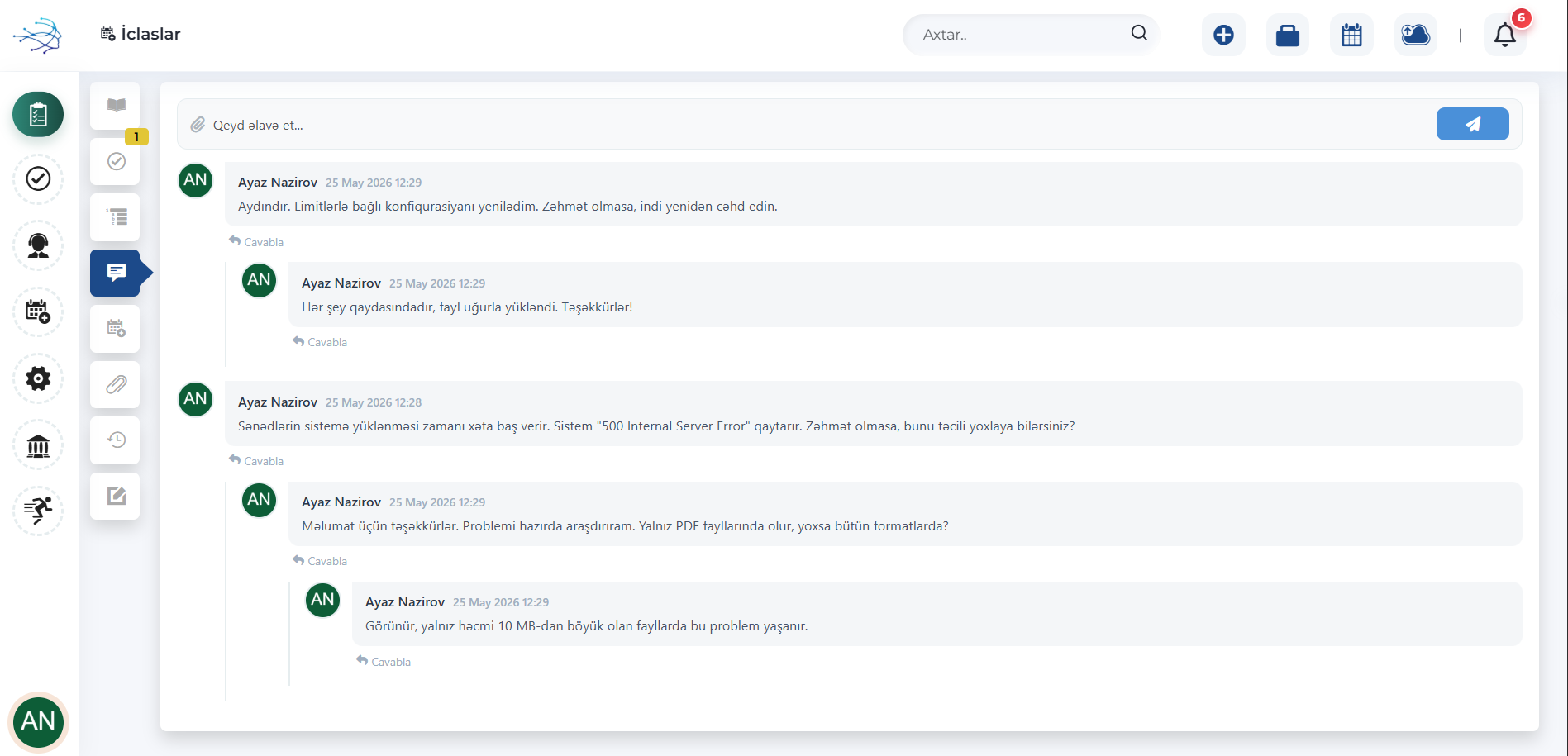Open the cloud upload icon in header
This screenshot has height=756, width=1568.
[x=1416, y=35]
